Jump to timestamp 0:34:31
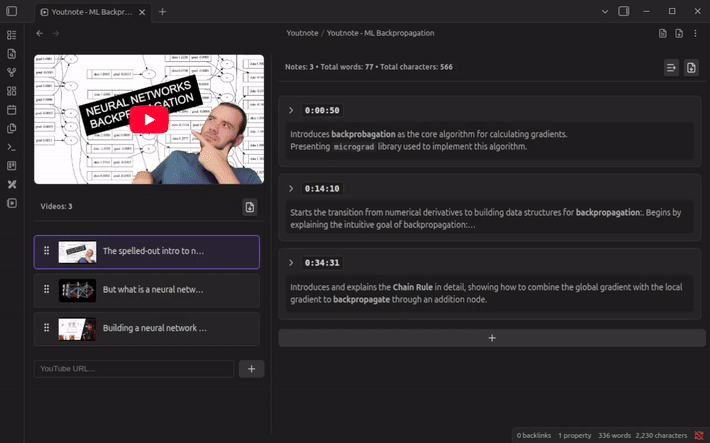 322,263
